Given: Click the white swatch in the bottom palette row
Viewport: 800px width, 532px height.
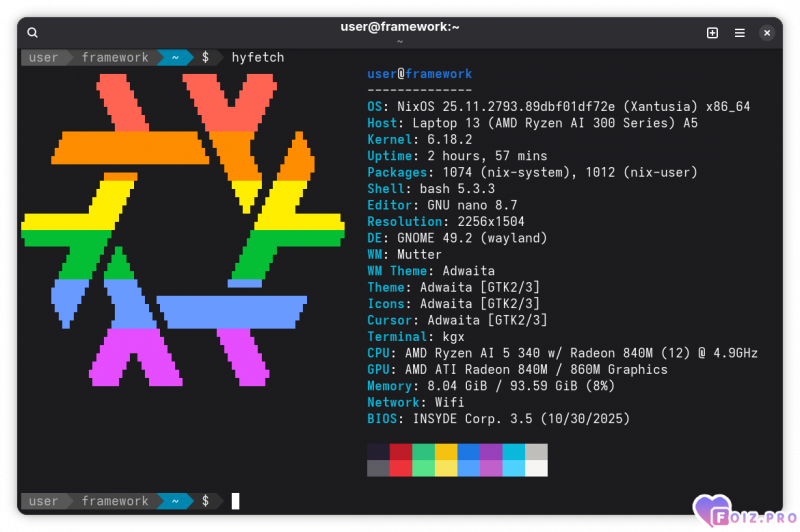Looking at the screenshot, I should pyautogui.click(x=536, y=468).
